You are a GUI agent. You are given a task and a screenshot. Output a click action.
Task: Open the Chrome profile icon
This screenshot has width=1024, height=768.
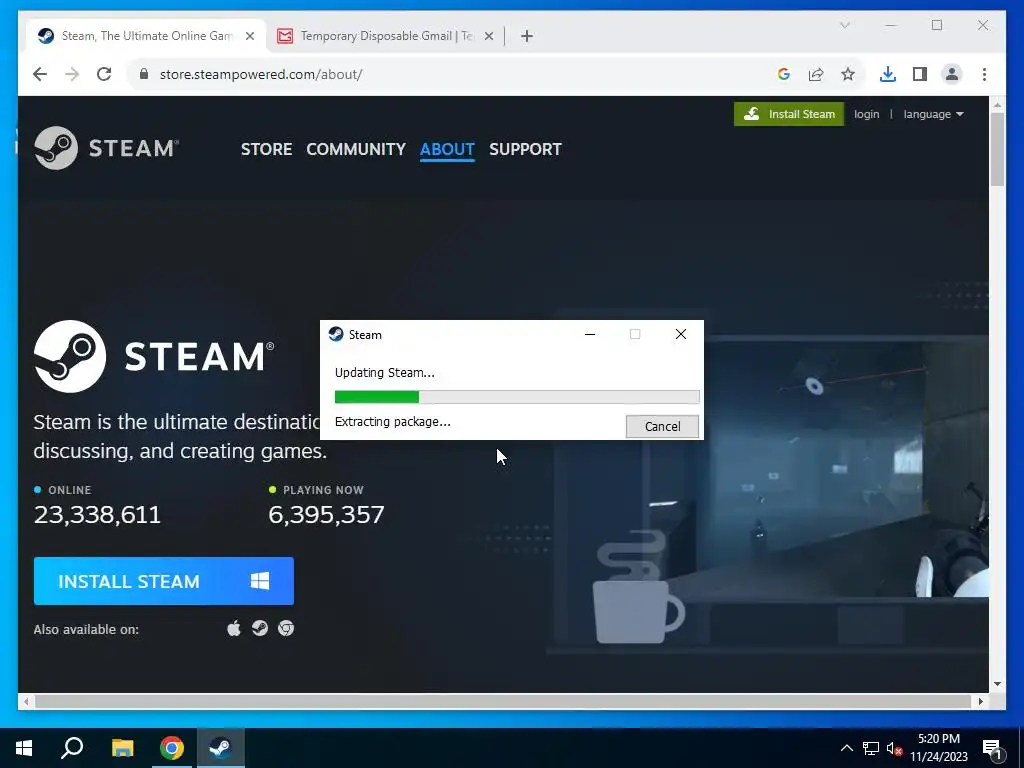point(952,74)
